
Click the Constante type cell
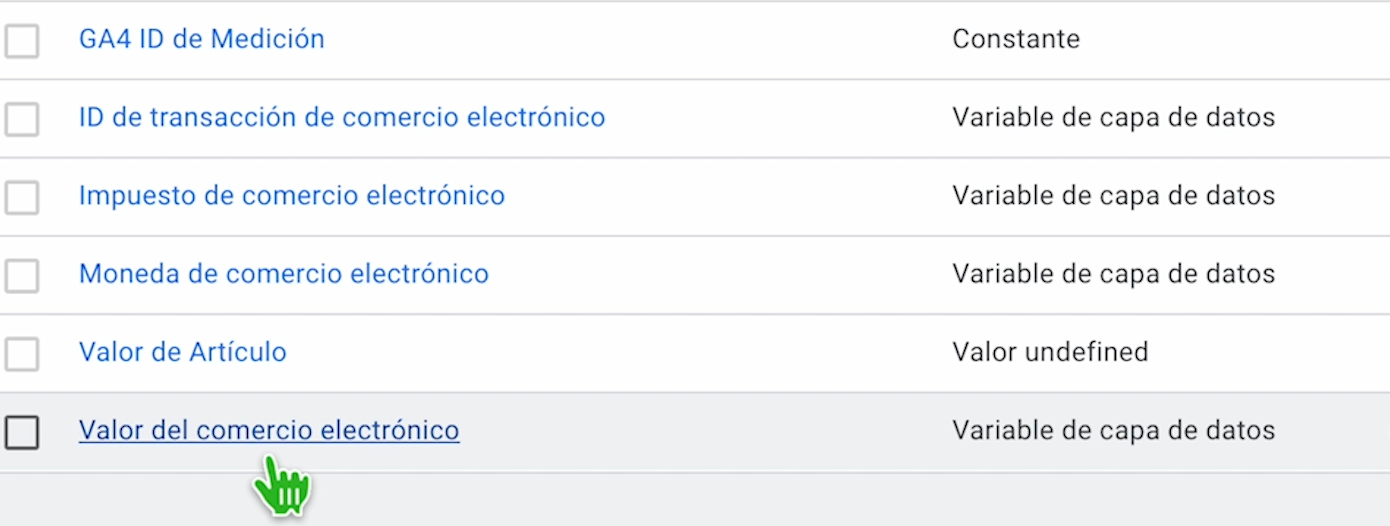[1016, 39]
